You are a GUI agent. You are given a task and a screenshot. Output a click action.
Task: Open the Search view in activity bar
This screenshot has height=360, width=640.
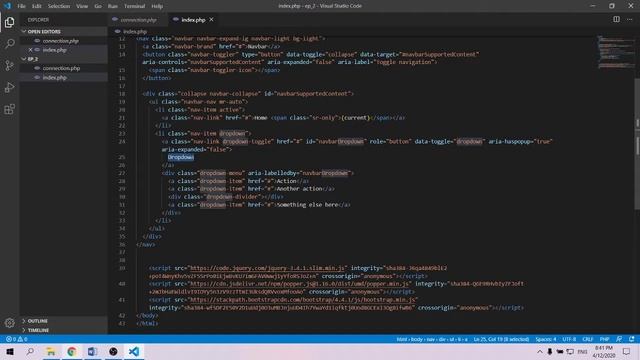9,43
